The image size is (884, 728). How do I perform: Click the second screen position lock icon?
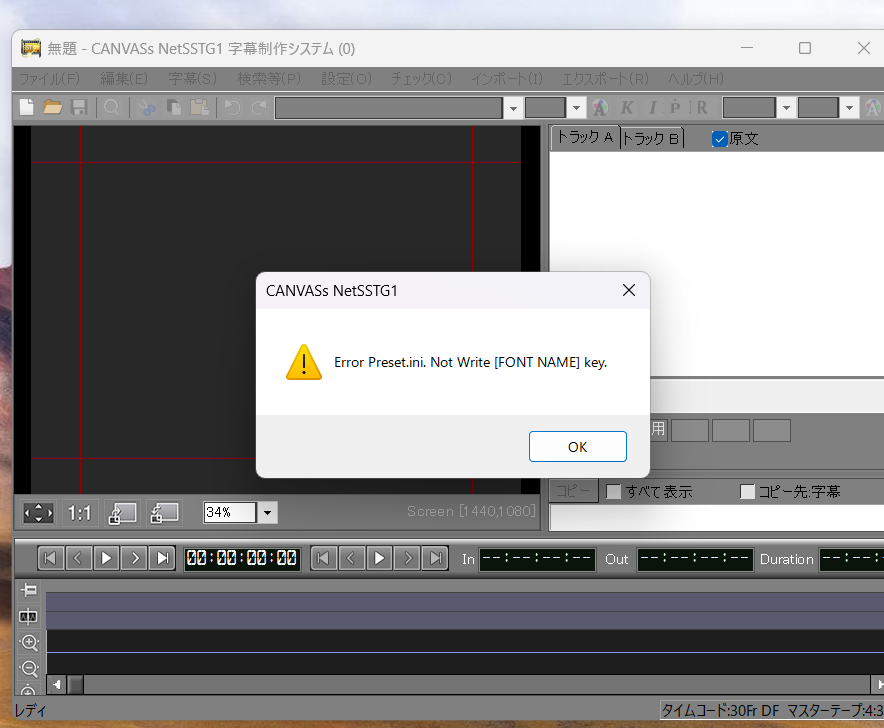[x=164, y=513]
